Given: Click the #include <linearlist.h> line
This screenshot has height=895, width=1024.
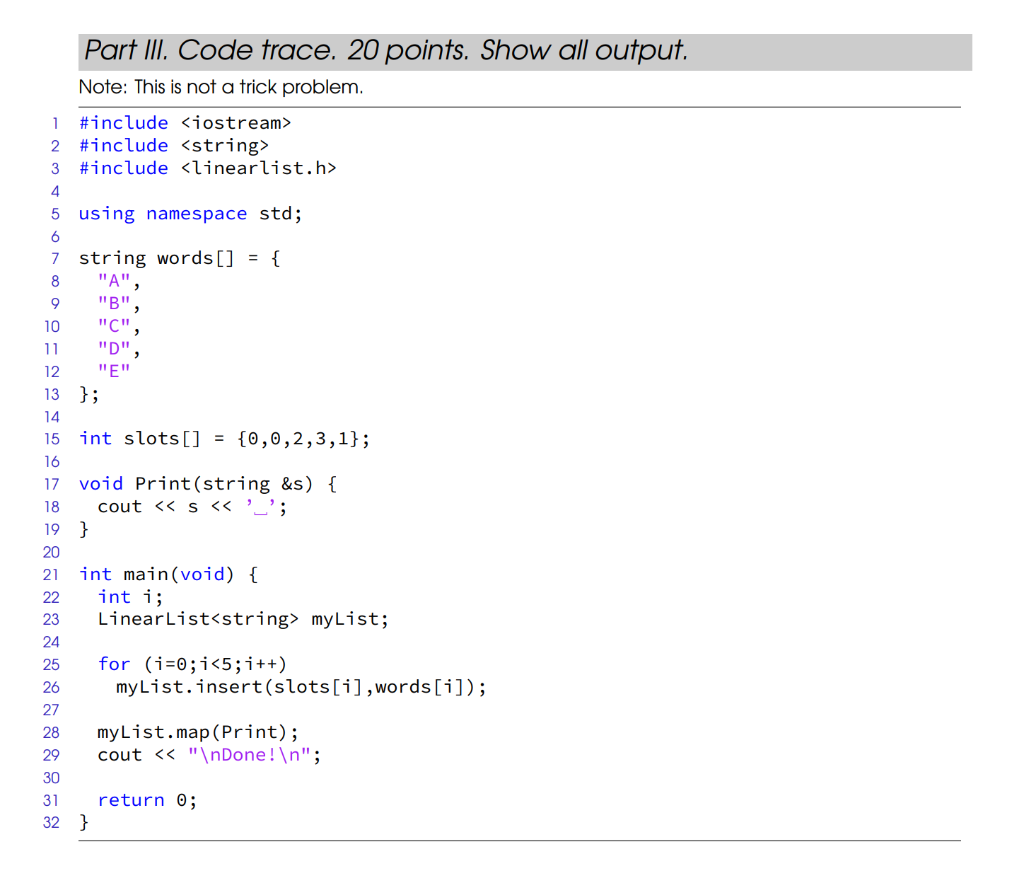Looking at the screenshot, I should pos(206,167).
